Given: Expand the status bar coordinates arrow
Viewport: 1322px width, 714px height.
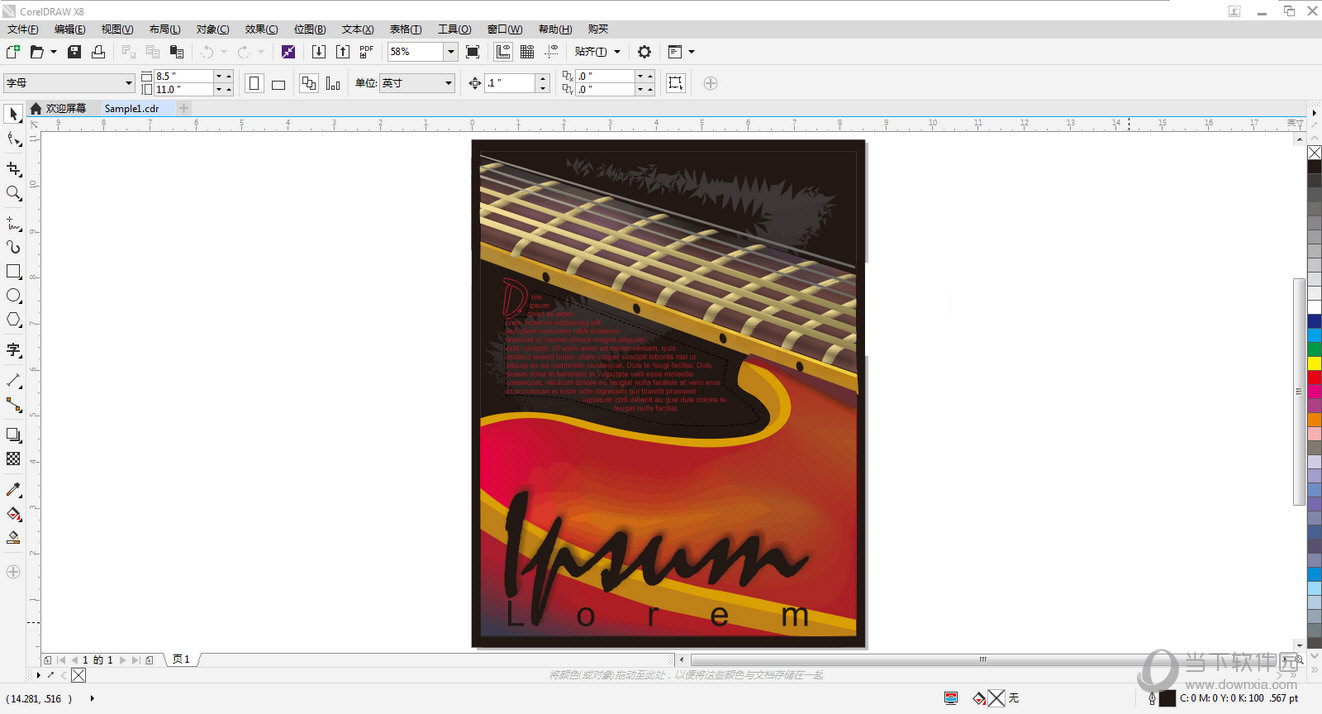Looking at the screenshot, I should click(93, 698).
